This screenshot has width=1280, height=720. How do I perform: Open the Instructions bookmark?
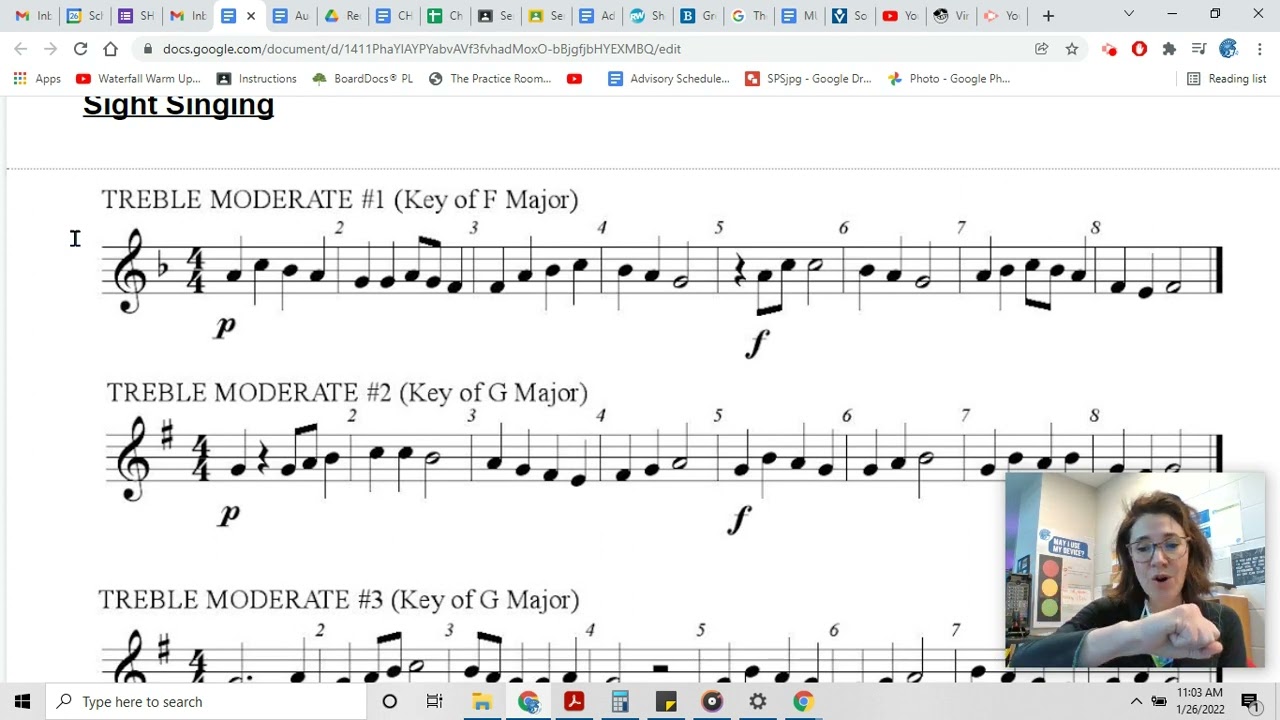point(257,78)
